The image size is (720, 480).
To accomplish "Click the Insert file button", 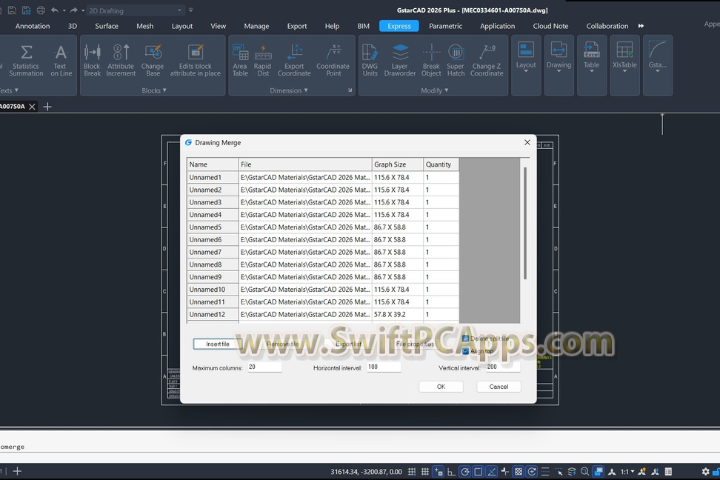I will click(x=217, y=344).
